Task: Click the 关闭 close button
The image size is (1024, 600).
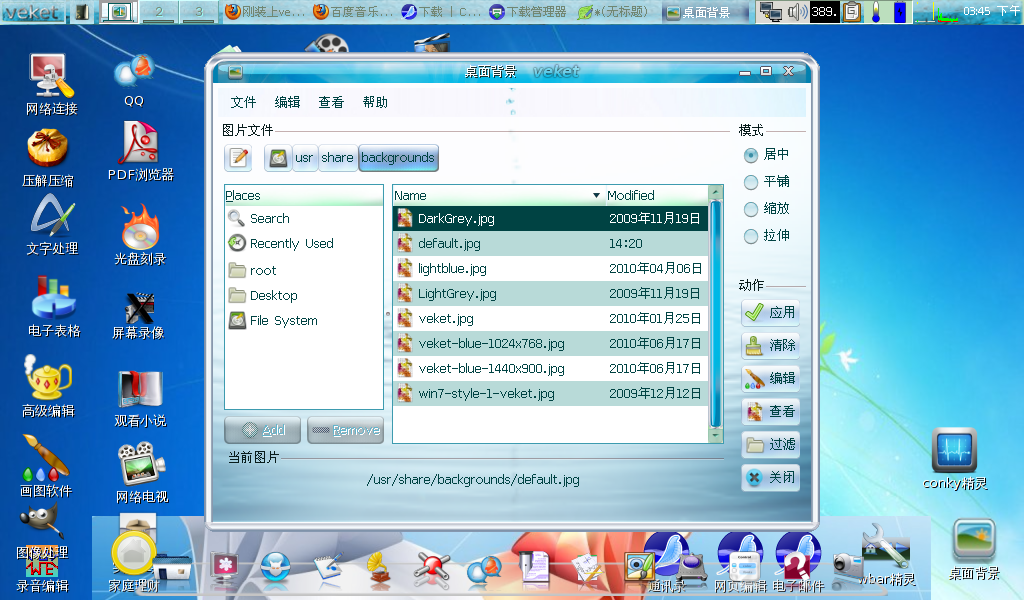Action: point(771,477)
